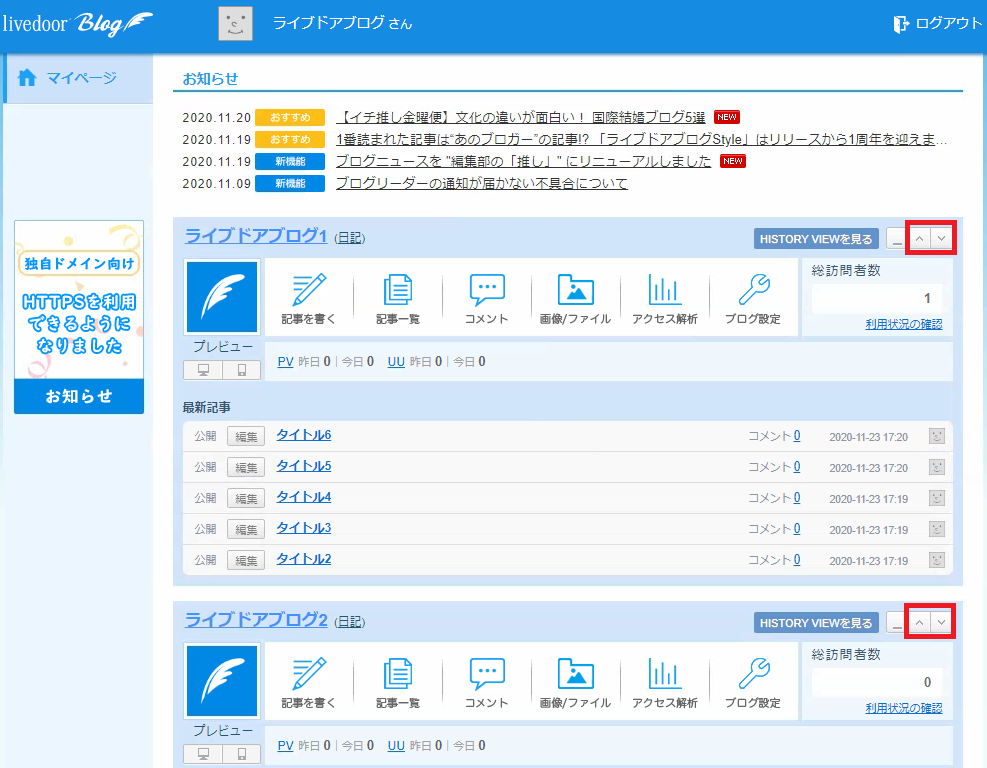
Task: Open the ブログニュース リニューアル news link
Action: click(523, 161)
